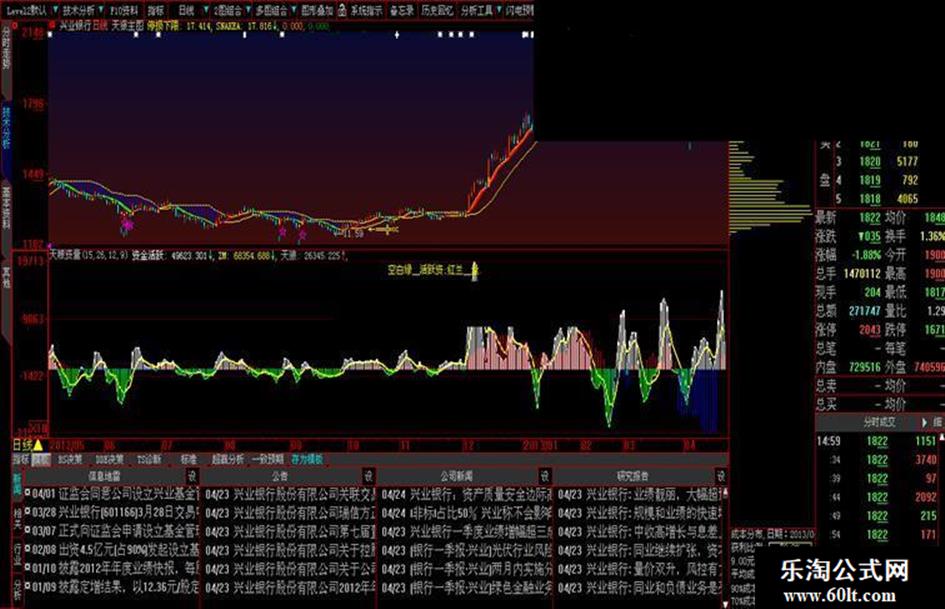Open 系统指示 from the toolbar
This screenshot has height=609, width=945.
(366, 10)
